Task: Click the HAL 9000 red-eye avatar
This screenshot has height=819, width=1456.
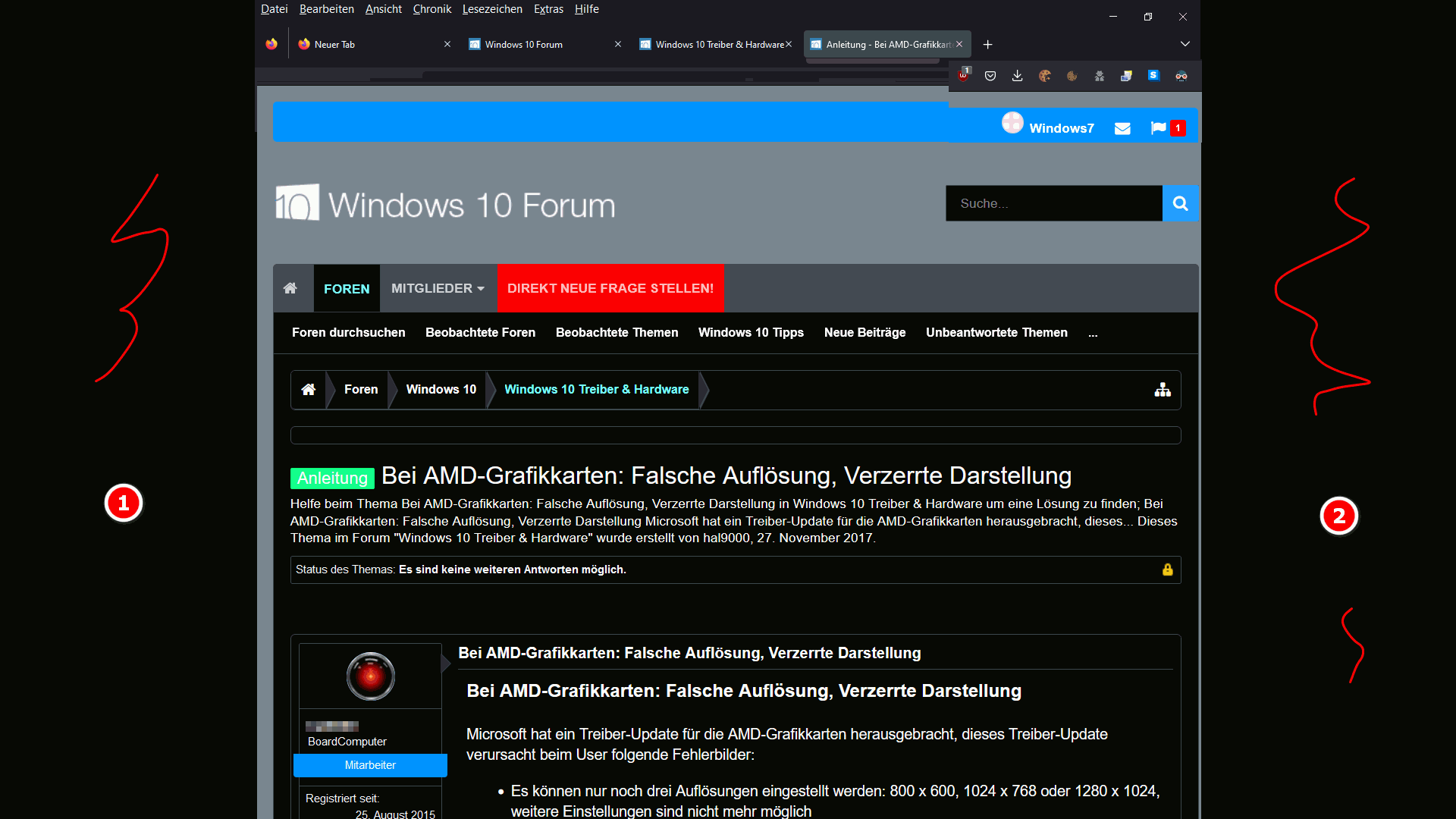Action: pyautogui.click(x=371, y=676)
